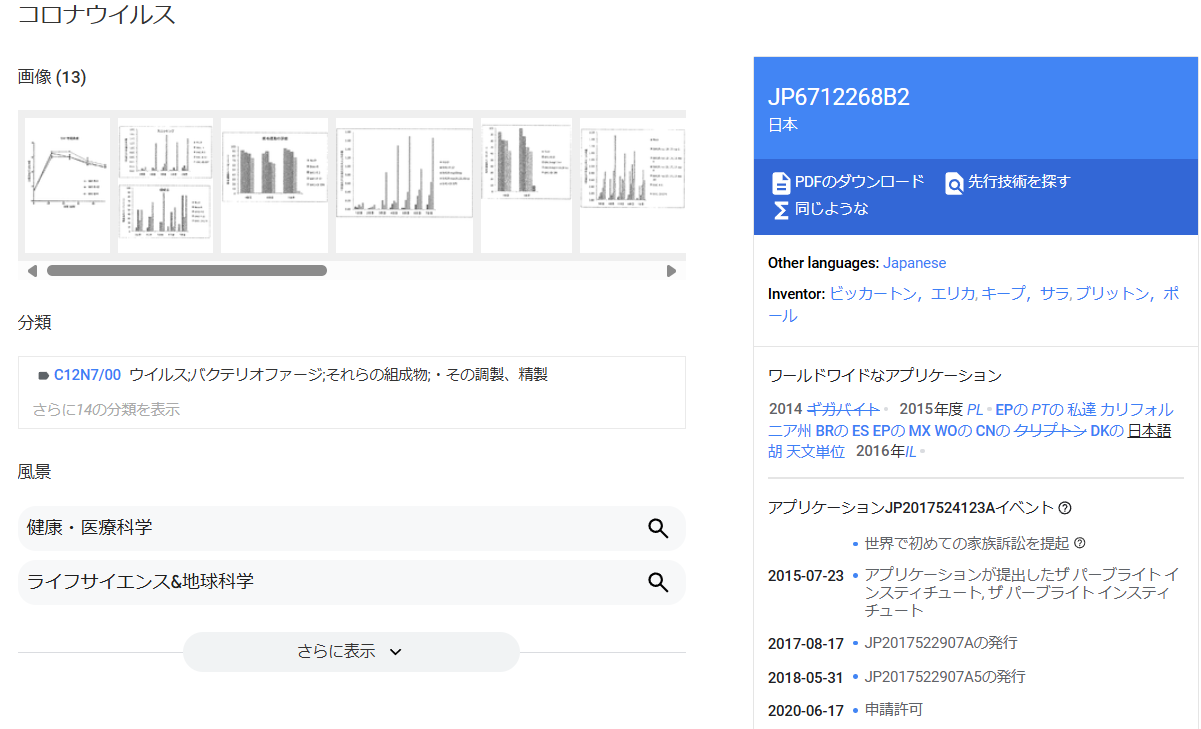Select the 日本語 worldwide application link
Screen dimensions: 1201x729
(x=1149, y=431)
